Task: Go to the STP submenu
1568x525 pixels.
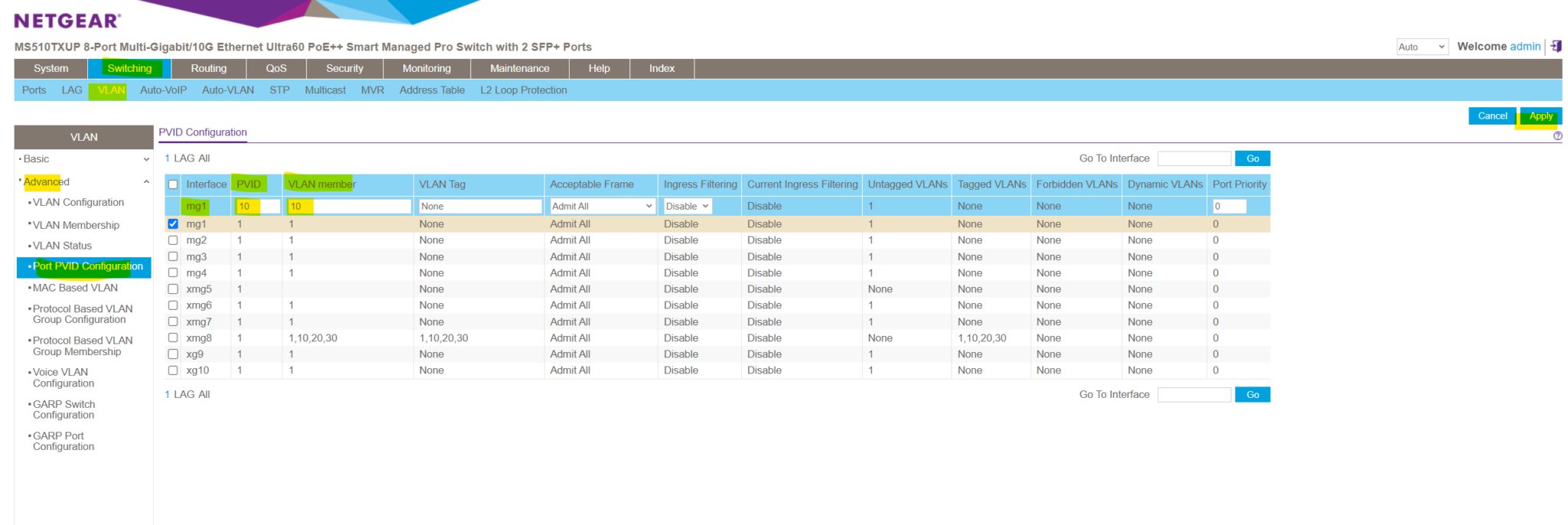Action: coord(279,90)
